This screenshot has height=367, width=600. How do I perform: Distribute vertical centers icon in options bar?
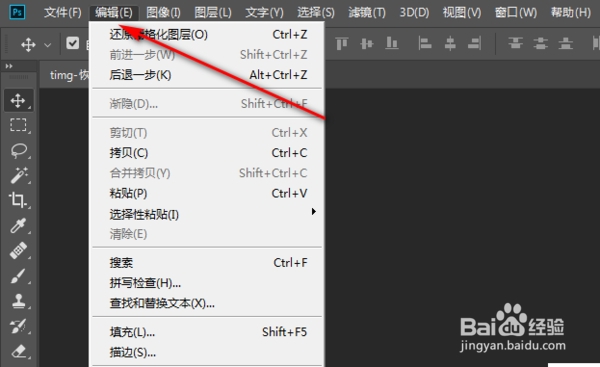pyautogui.click(x=540, y=43)
